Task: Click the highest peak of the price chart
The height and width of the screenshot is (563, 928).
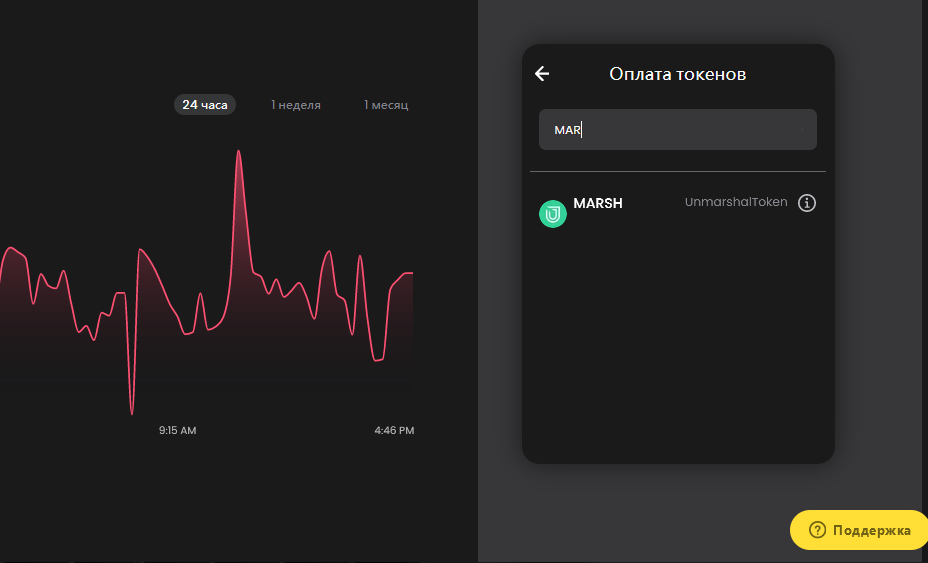Action: (x=239, y=152)
